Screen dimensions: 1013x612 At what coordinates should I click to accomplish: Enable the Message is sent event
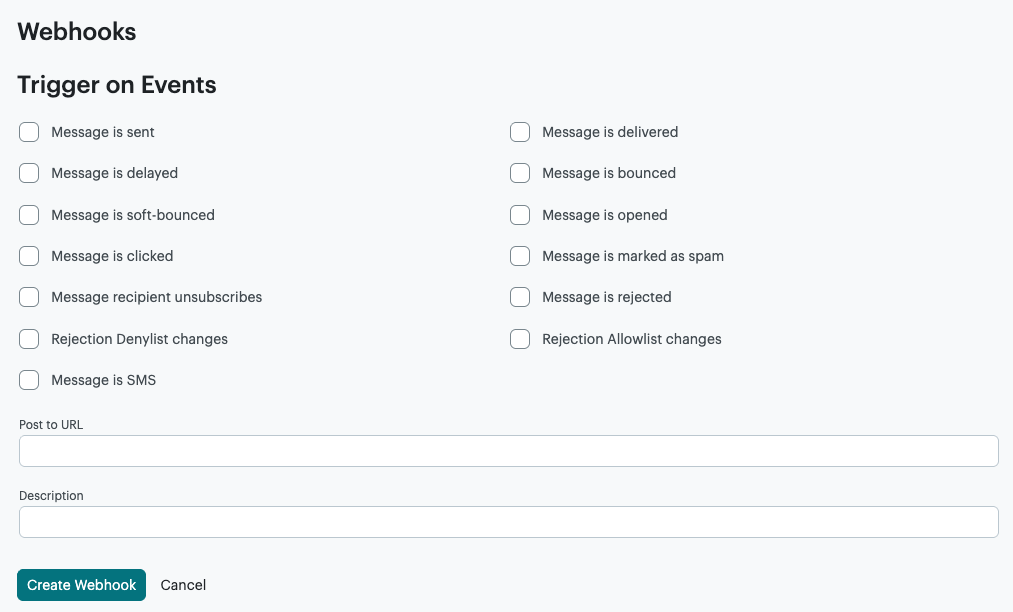pos(29,131)
